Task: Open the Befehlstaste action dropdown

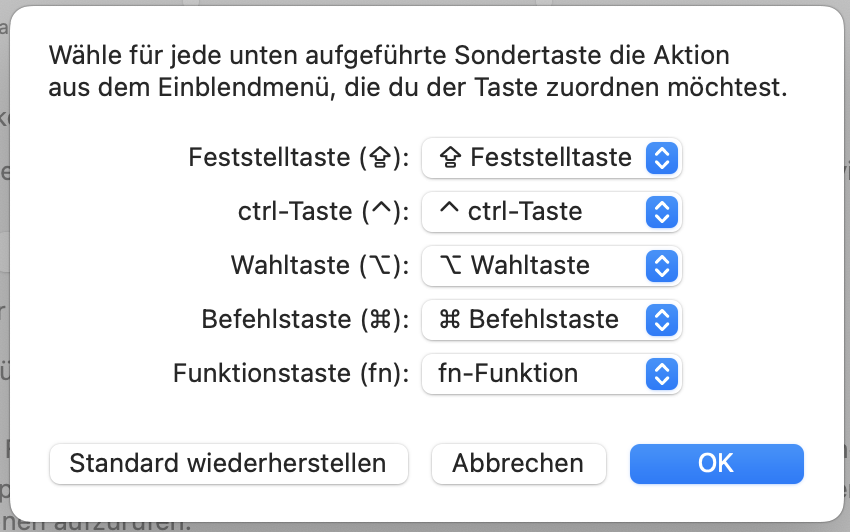Action: [x=551, y=319]
